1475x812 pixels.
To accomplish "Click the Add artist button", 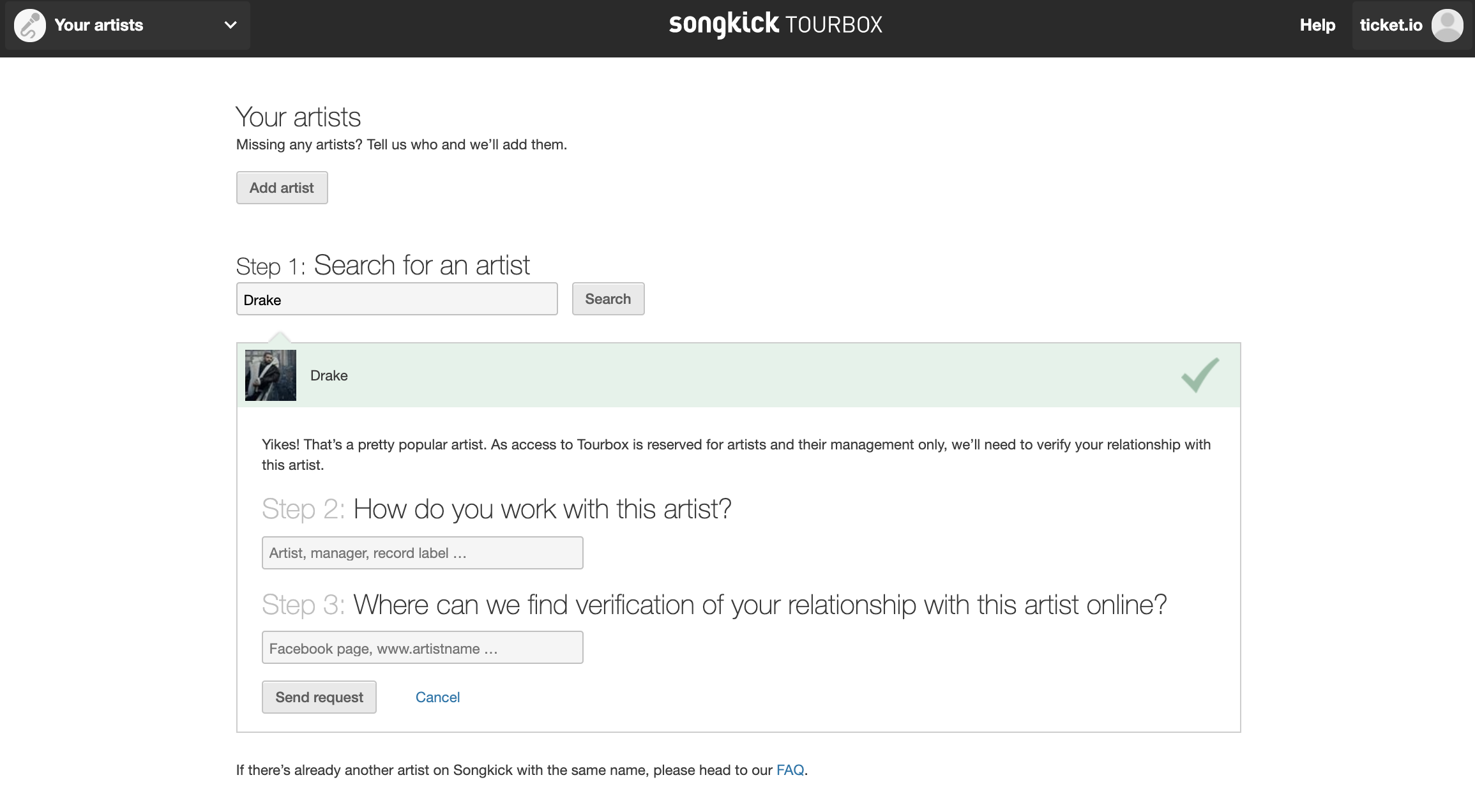I will coord(282,188).
